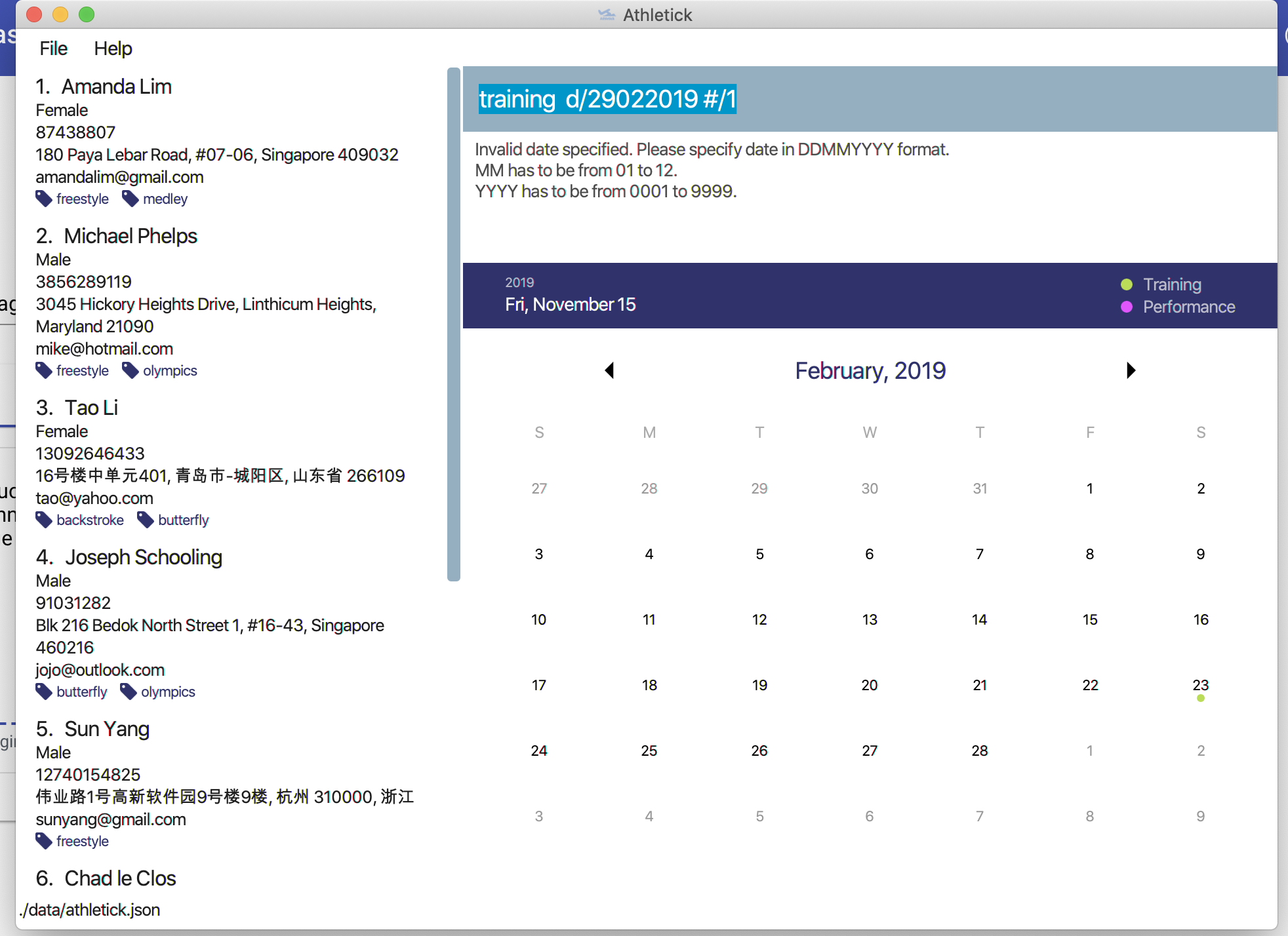Click the olympics tag icon under Michael Phelps

[x=131, y=370]
